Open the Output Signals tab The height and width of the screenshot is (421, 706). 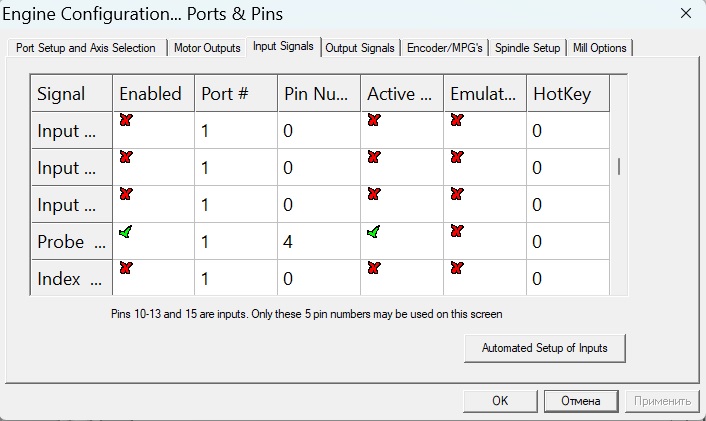tap(360, 48)
